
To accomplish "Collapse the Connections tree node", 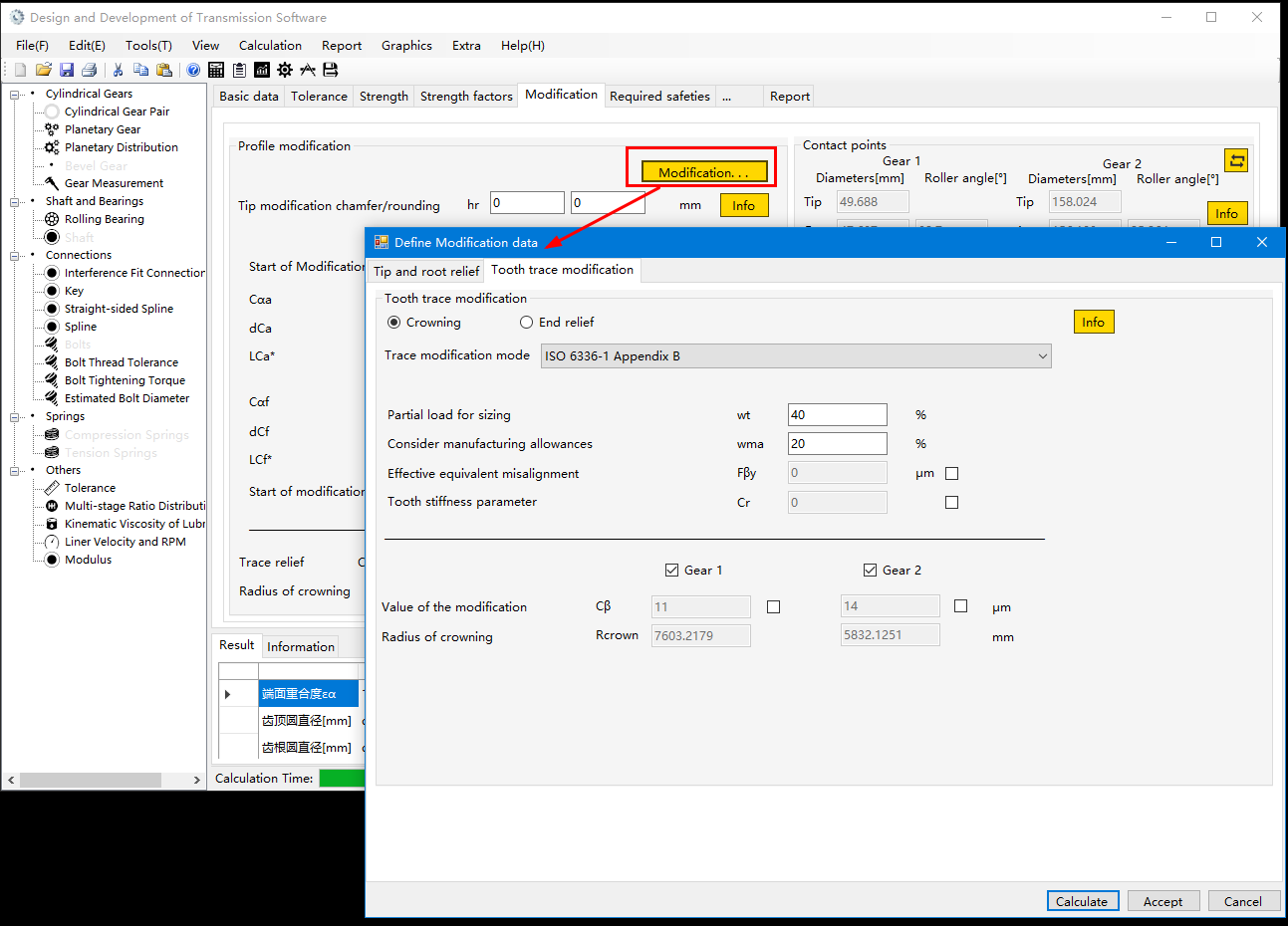I will (15, 256).
